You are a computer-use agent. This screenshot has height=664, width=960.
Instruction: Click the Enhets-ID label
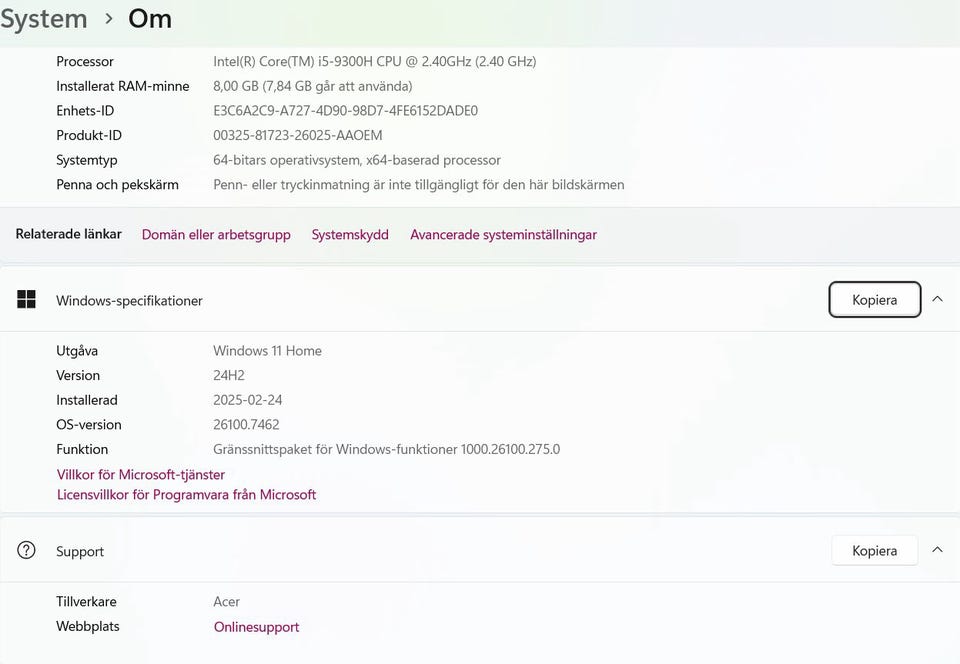[x=85, y=111]
